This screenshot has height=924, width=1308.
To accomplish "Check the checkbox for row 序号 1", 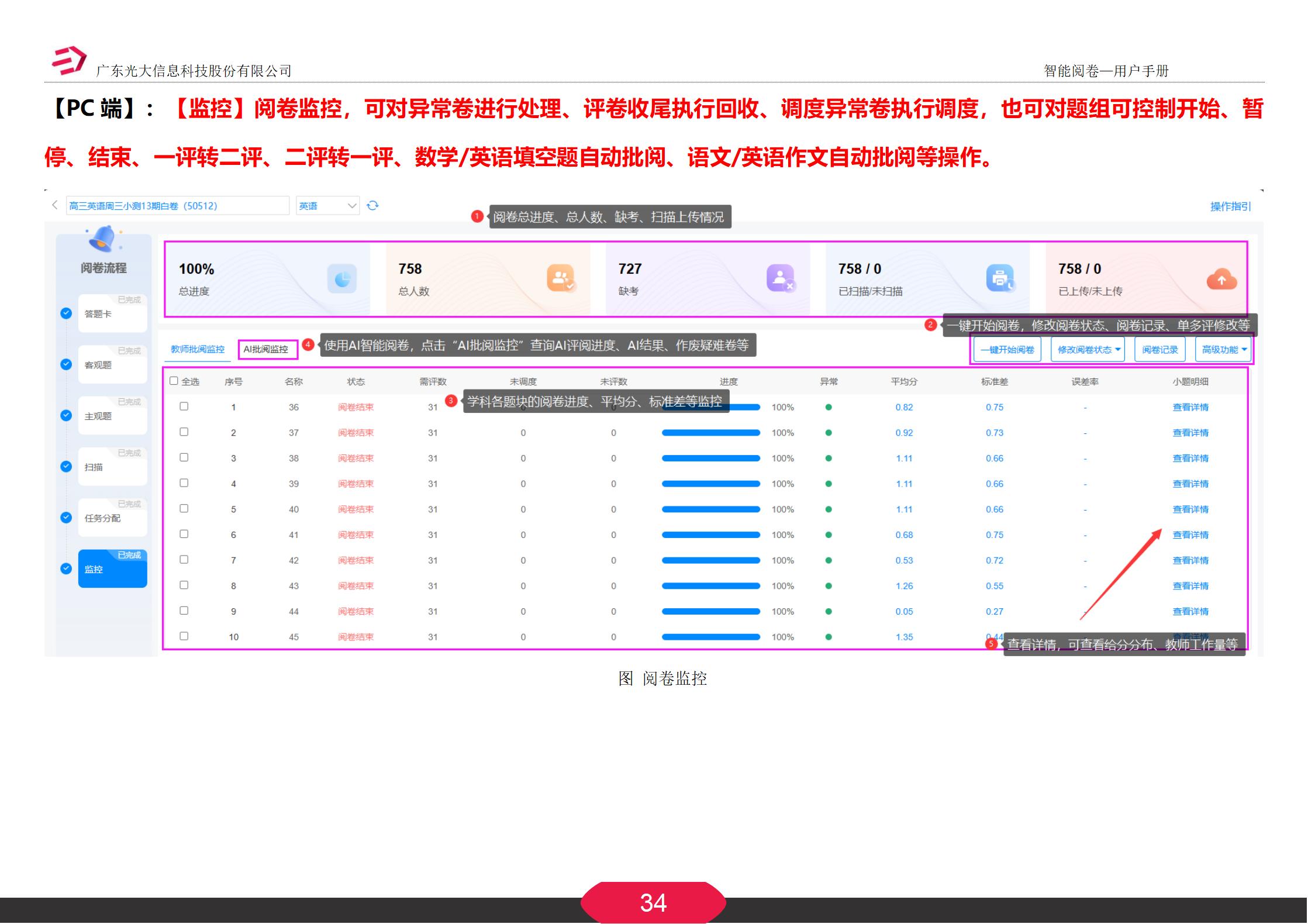I will (x=185, y=406).
